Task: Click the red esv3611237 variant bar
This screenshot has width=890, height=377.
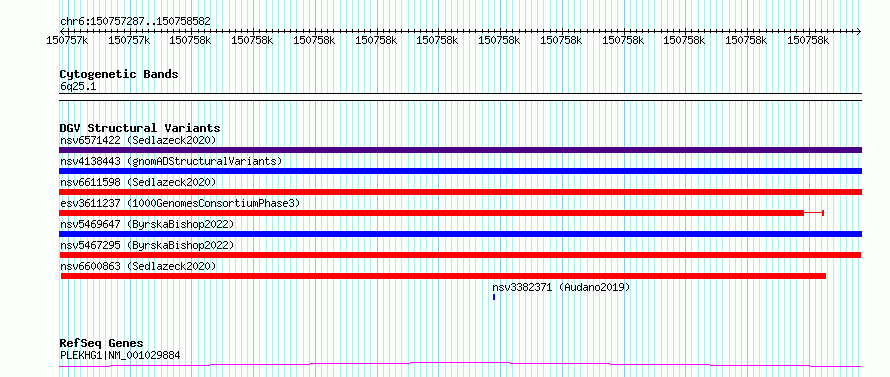Action: [x=431, y=213]
